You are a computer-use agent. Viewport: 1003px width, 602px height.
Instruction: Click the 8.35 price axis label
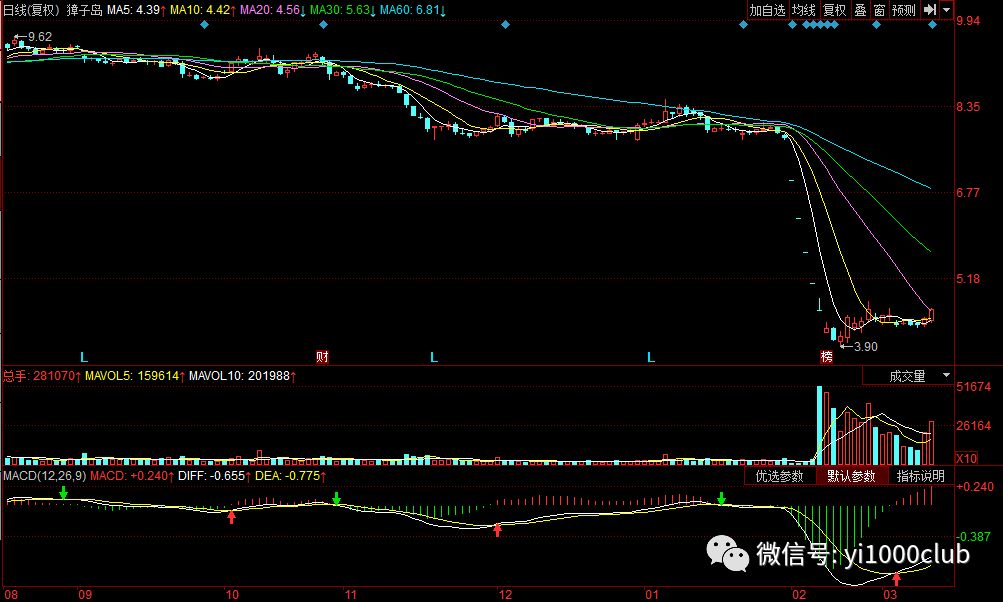click(x=968, y=107)
